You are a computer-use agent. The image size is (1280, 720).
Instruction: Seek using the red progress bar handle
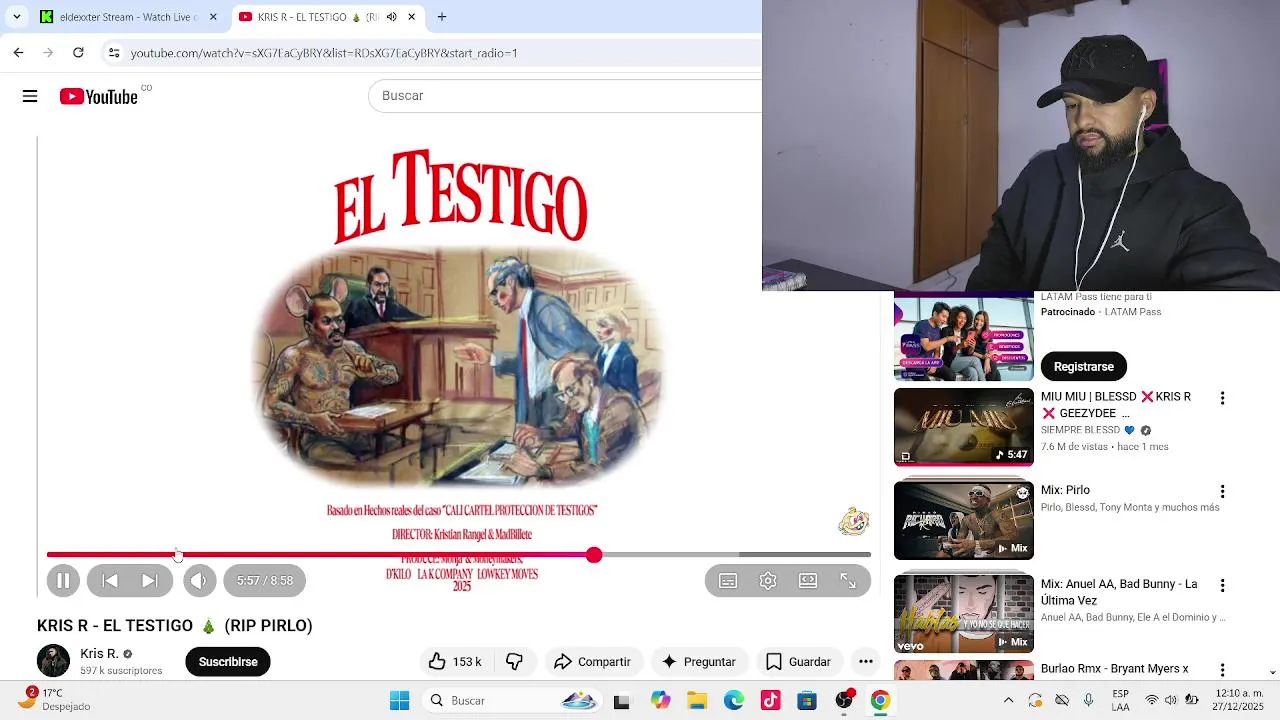(594, 554)
